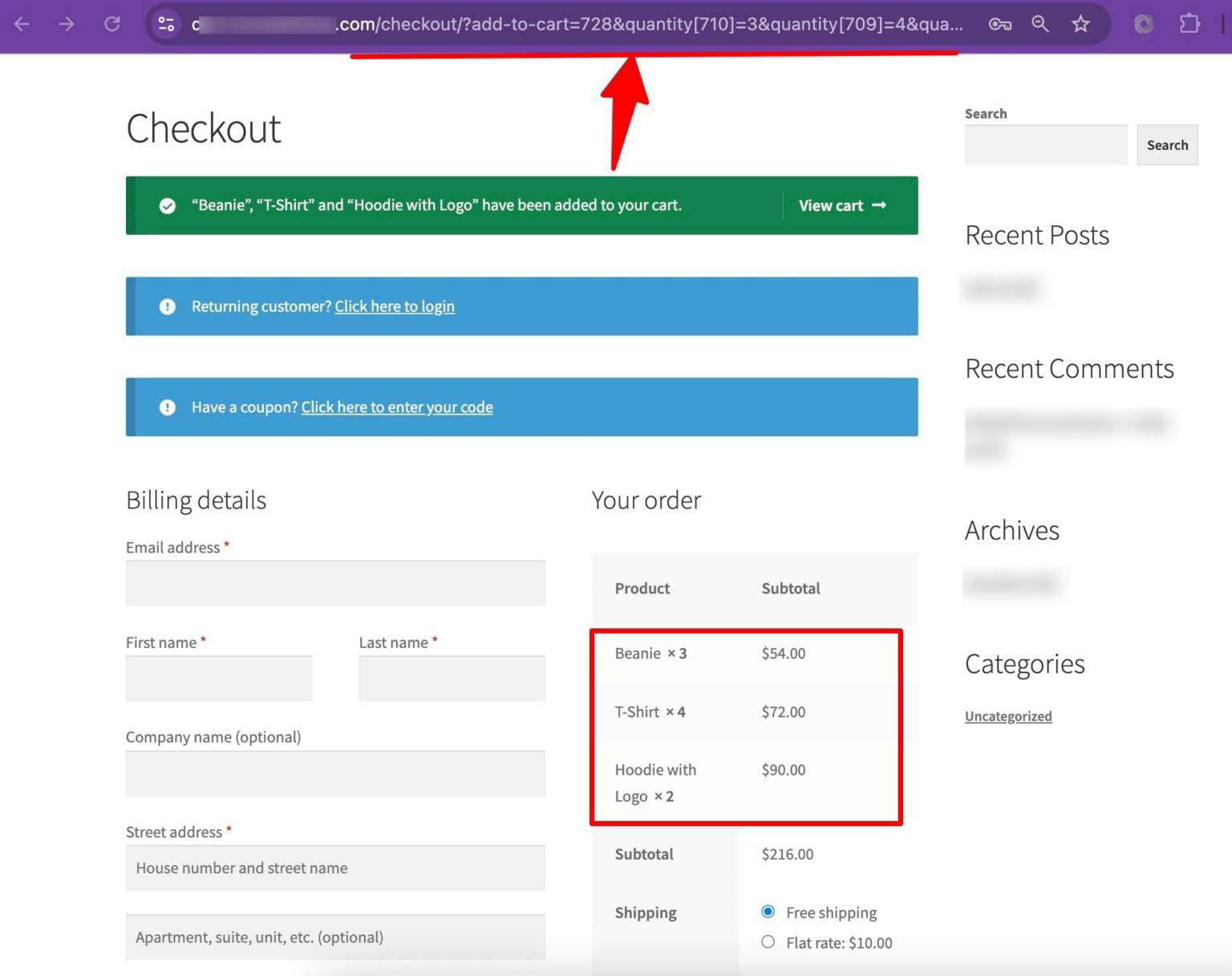Click the sidebar search text box
The width and height of the screenshot is (1232, 976).
click(1044, 144)
